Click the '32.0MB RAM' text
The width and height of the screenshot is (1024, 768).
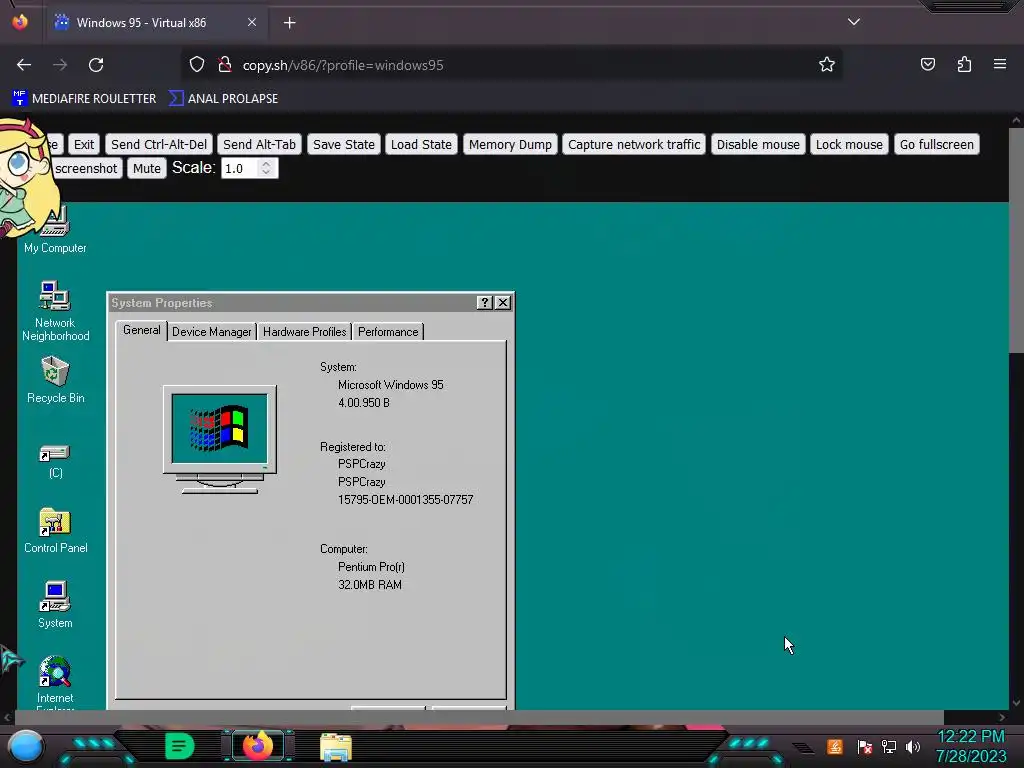pyautogui.click(x=370, y=584)
